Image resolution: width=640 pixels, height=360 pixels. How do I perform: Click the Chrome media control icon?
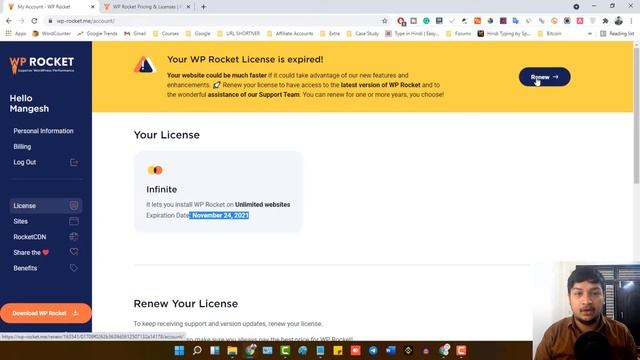[x=576, y=7]
